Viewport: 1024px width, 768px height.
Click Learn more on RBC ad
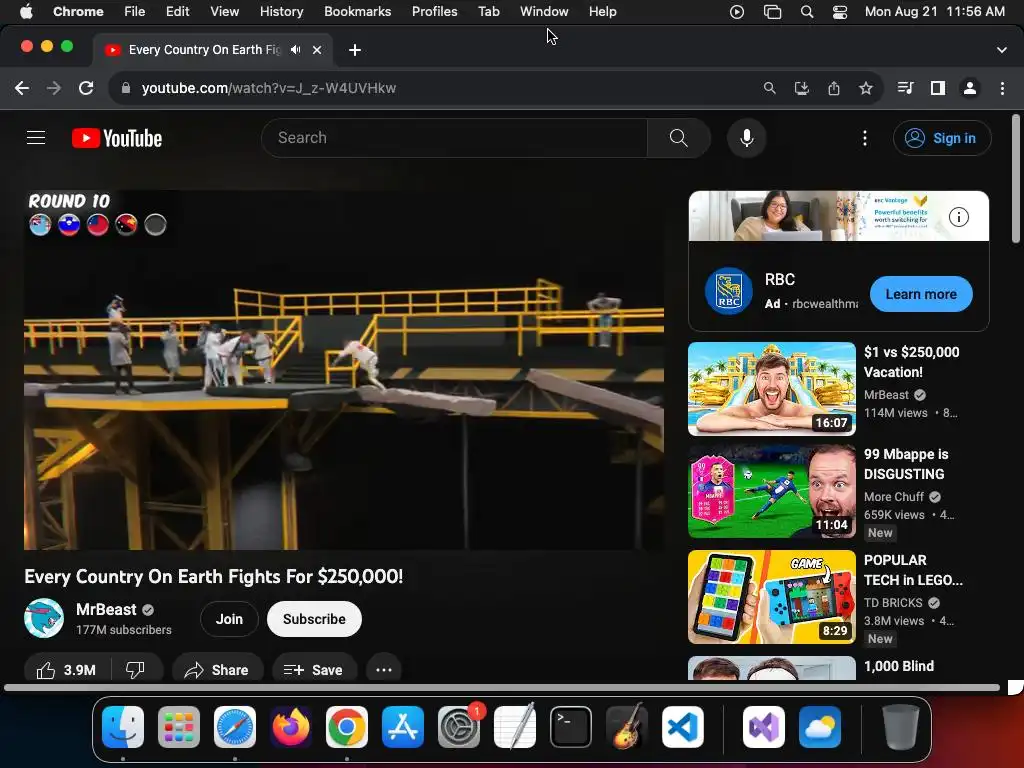click(x=921, y=294)
